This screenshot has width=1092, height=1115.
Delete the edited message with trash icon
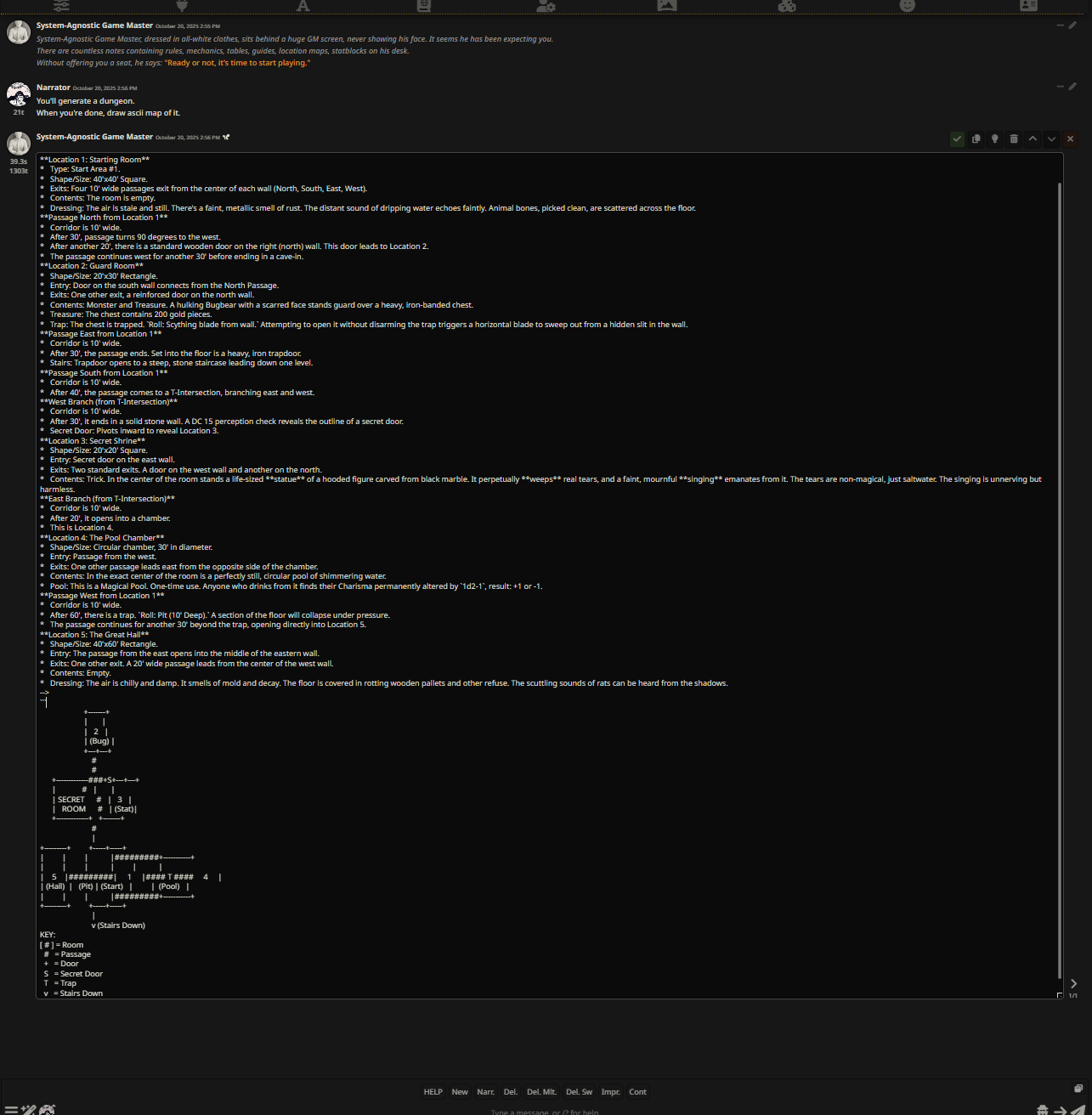(x=1014, y=139)
